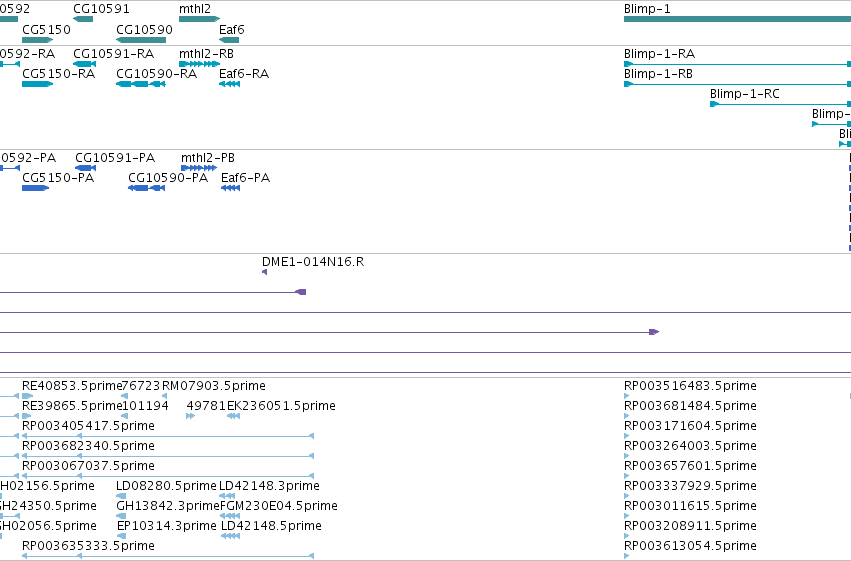This screenshot has height=561, width=851.
Task: Click the CG10590-PA protein label
Action: pyautogui.click(x=168, y=178)
